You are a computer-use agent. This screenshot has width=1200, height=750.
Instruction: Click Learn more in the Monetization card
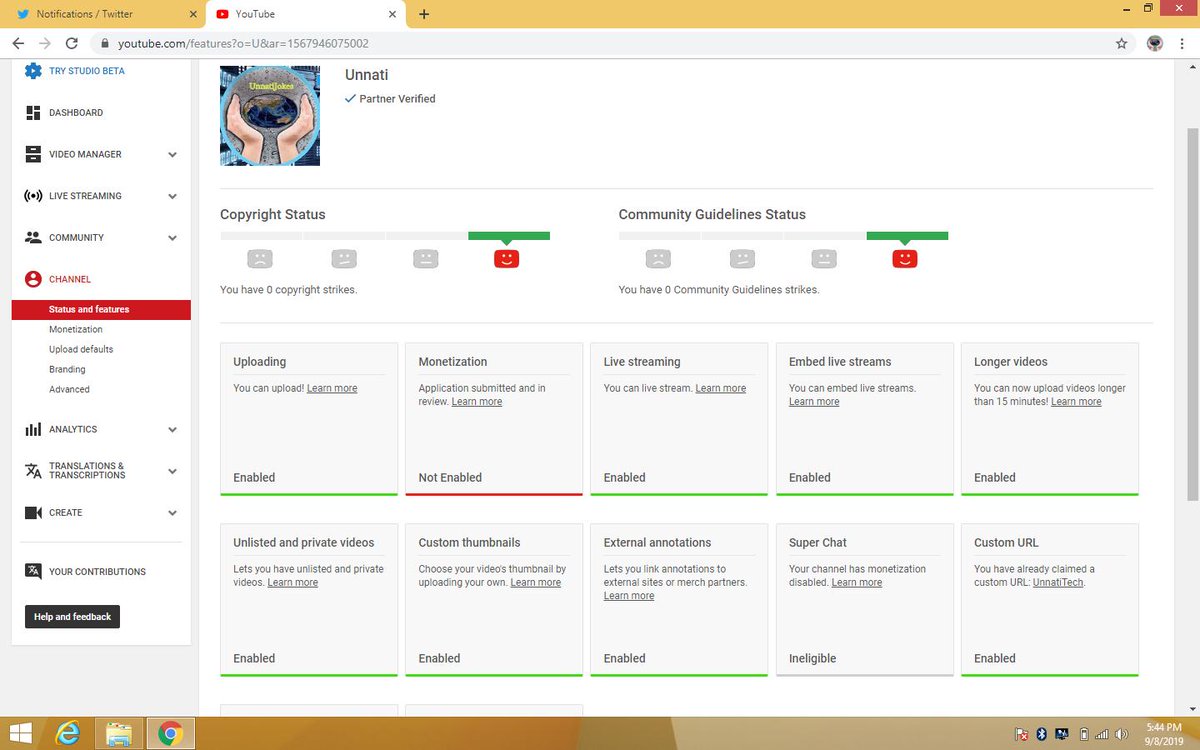point(477,401)
